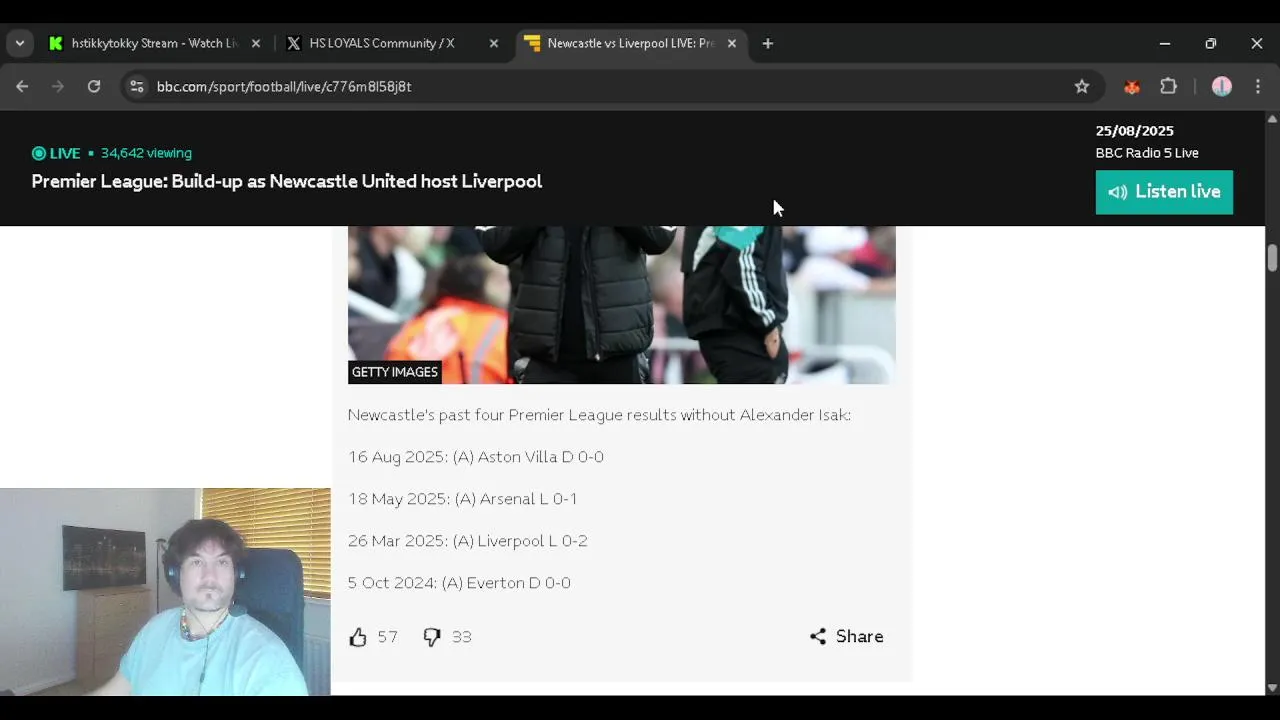
Task: Click the scrollbar down arrow
Action: [x=1272, y=688]
